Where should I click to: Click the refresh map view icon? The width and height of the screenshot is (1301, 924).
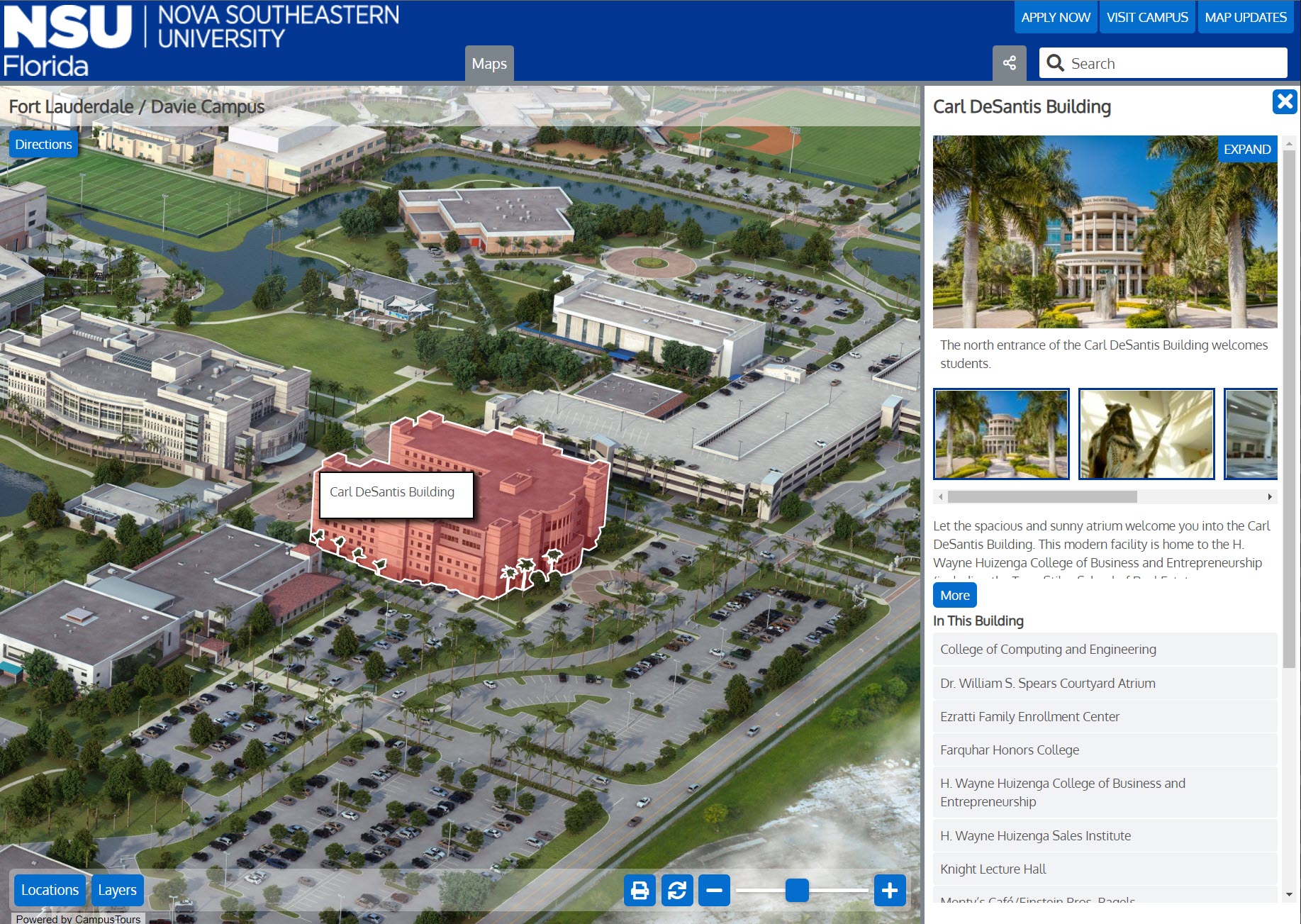click(677, 890)
